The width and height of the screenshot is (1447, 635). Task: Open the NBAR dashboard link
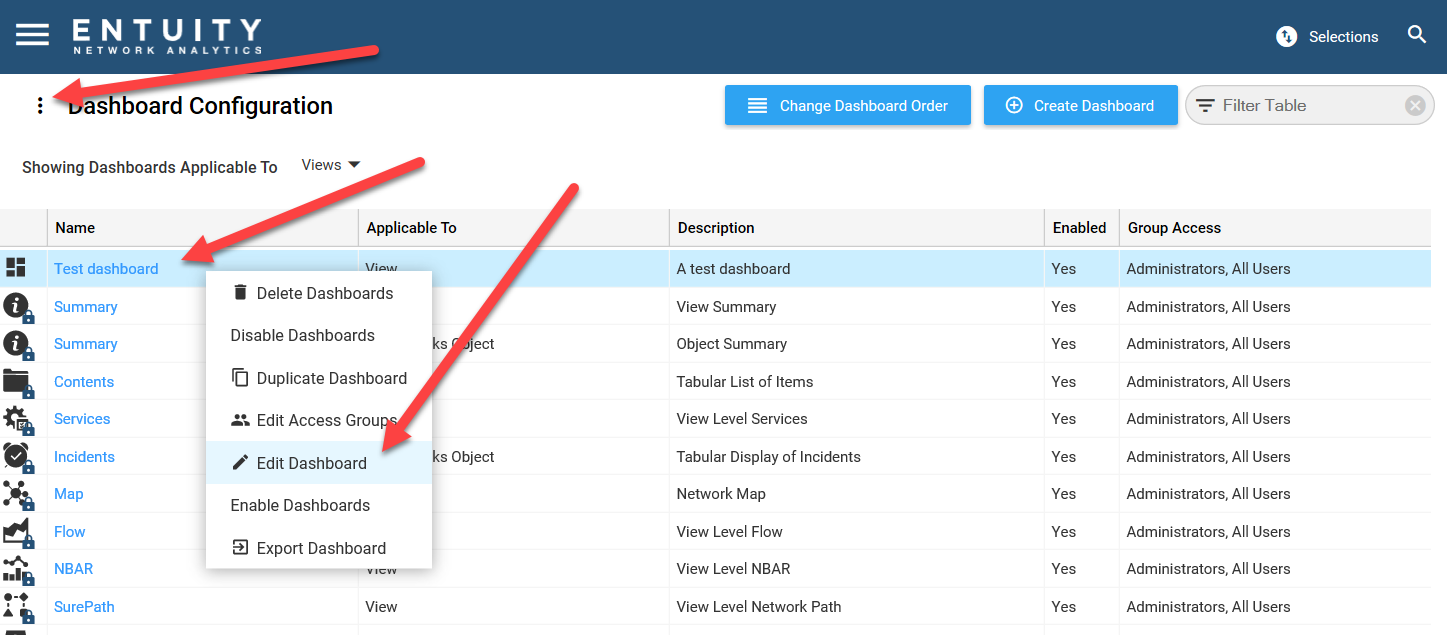[74, 569]
